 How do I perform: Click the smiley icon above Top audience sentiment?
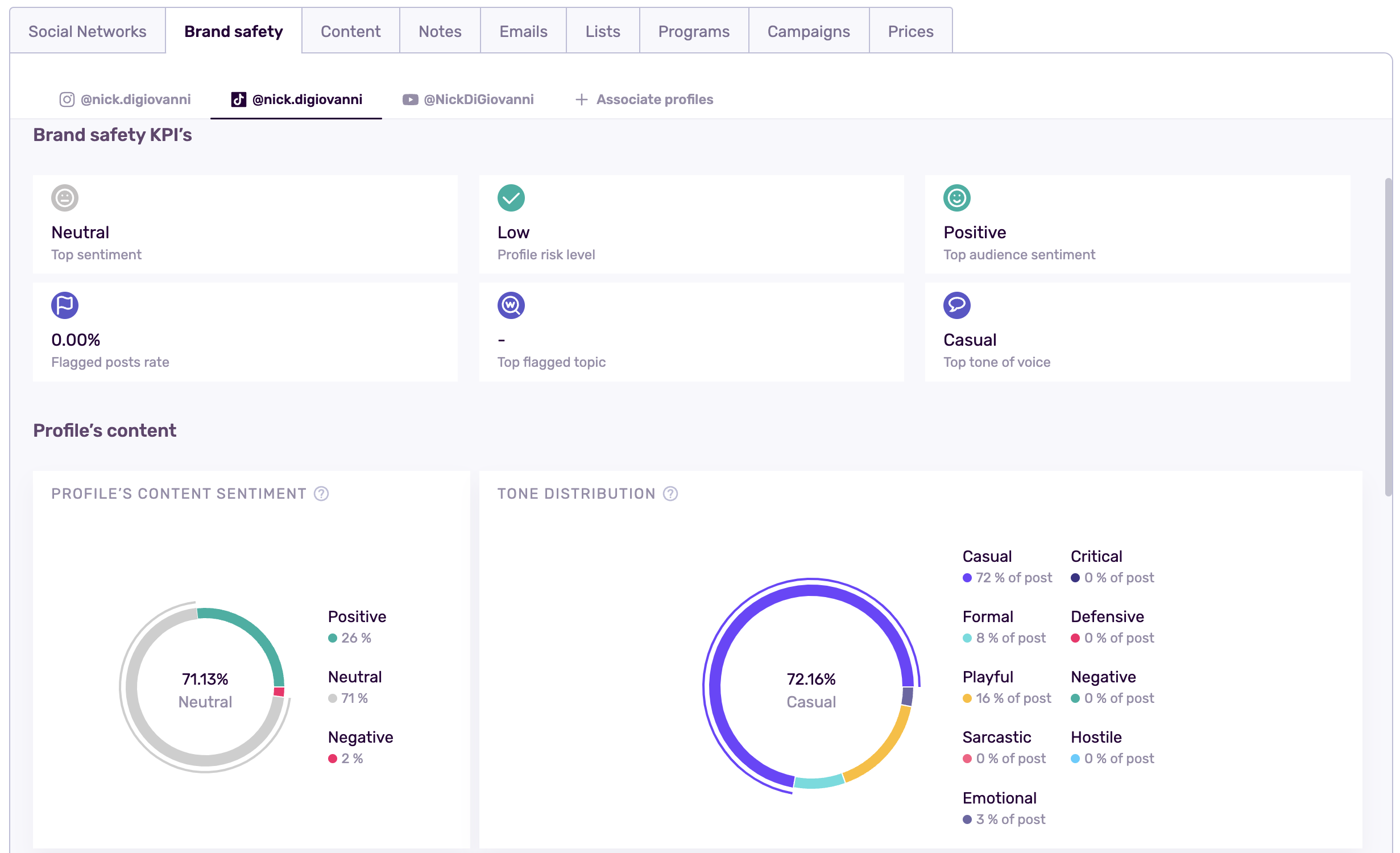tap(957, 198)
